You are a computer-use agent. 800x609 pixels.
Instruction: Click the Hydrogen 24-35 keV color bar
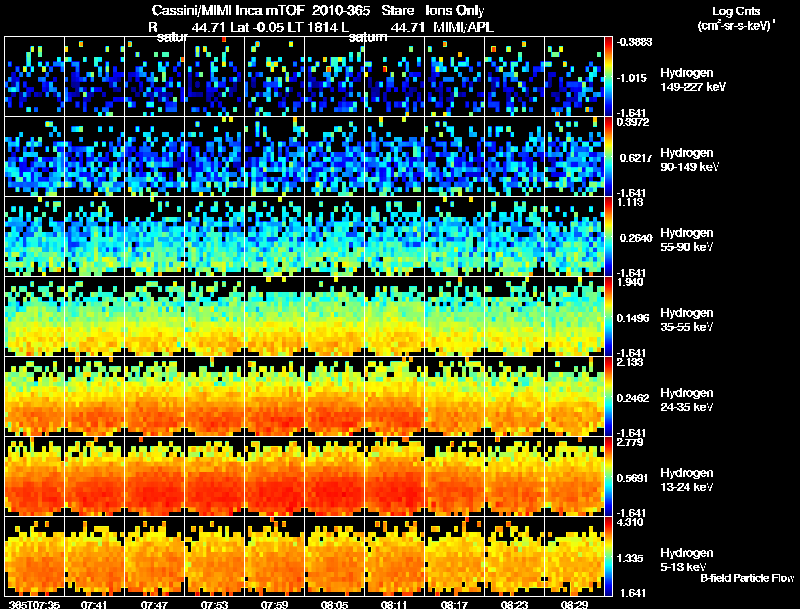[608, 396]
